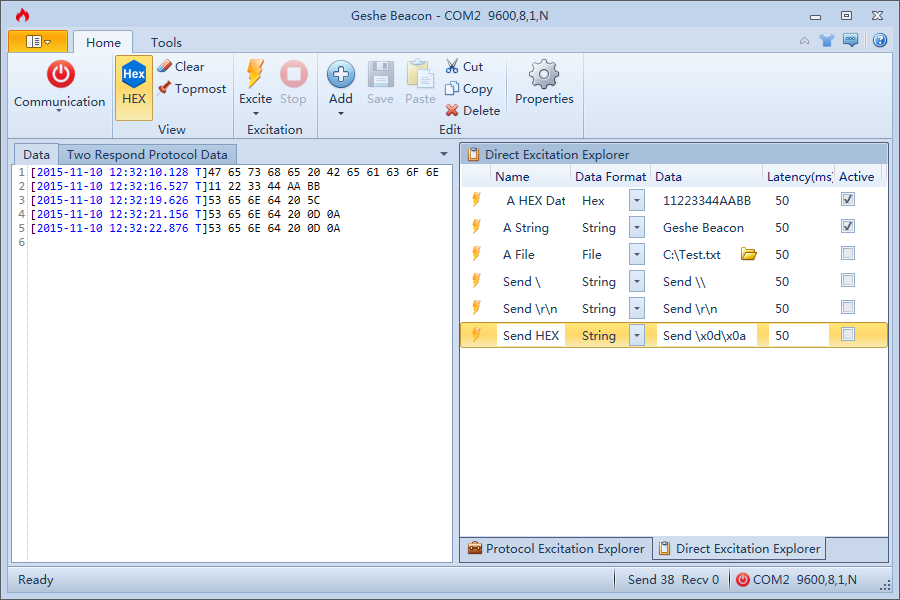
Task: Switch to the Tools ribbon tab
Action: pos(166,42)
